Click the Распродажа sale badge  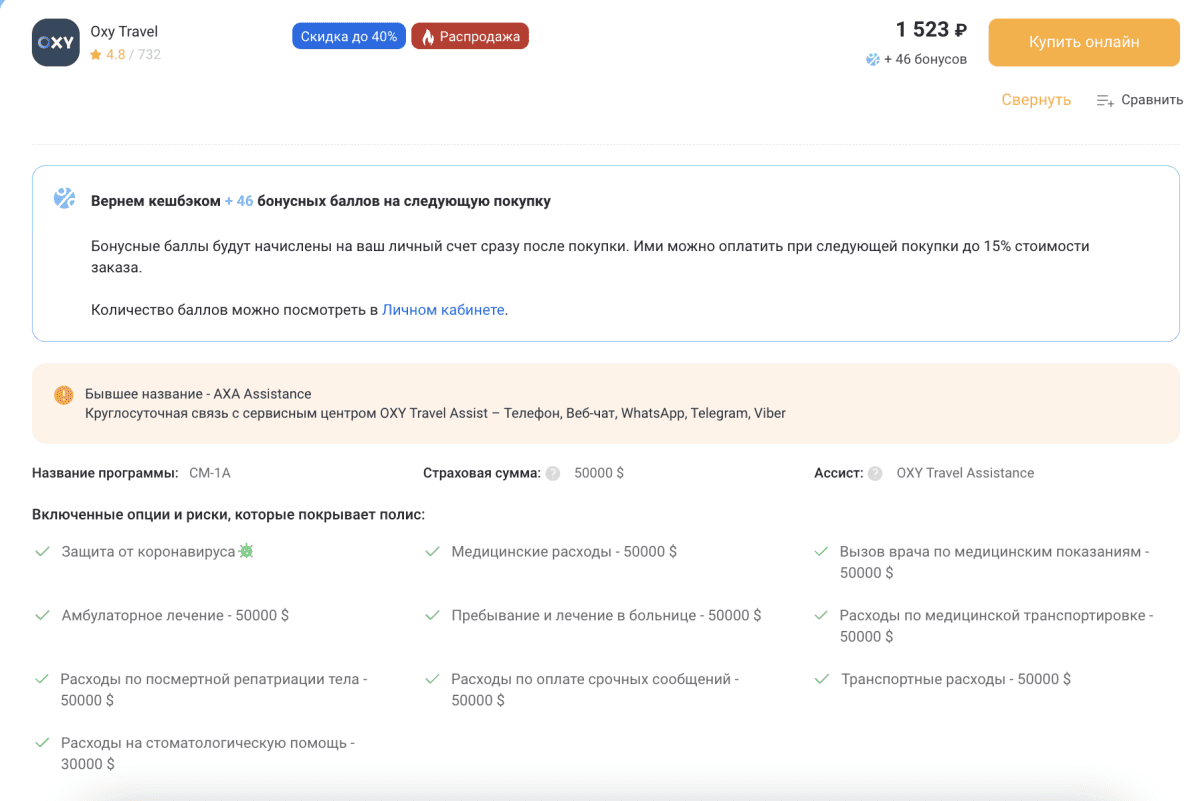(470, 37)
